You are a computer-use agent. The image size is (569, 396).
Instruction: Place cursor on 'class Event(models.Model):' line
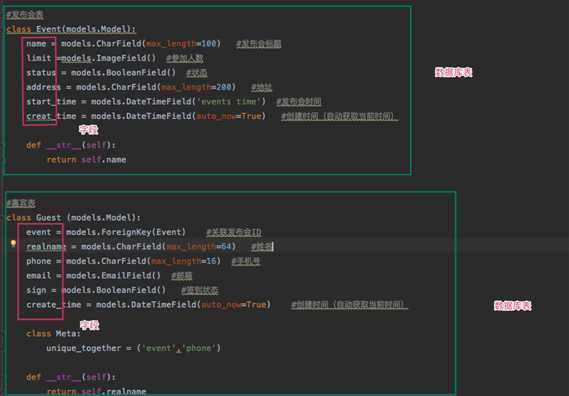point(71,29)
